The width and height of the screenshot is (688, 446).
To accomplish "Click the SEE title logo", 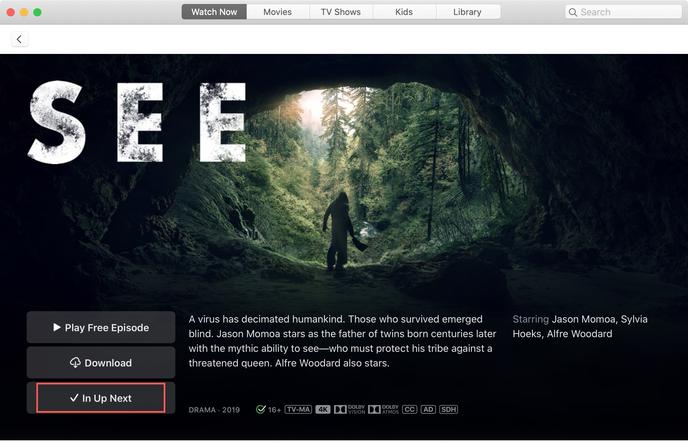I will [x=137, y=122].
